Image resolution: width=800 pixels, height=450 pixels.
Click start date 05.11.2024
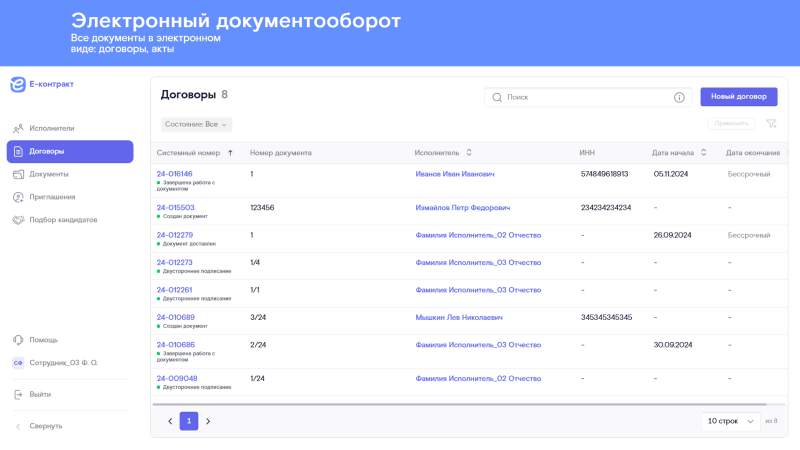coord(670,174)
